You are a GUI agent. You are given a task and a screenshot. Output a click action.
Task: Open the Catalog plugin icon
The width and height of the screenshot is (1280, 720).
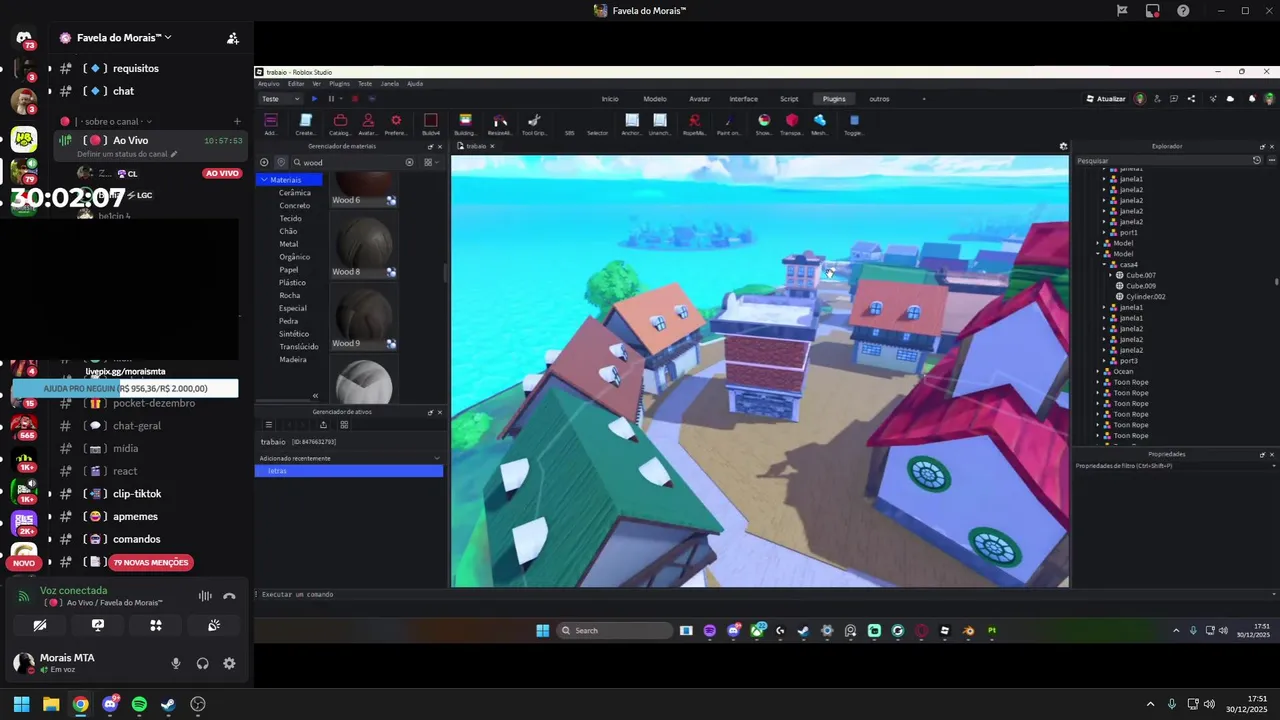click(340, 123)
